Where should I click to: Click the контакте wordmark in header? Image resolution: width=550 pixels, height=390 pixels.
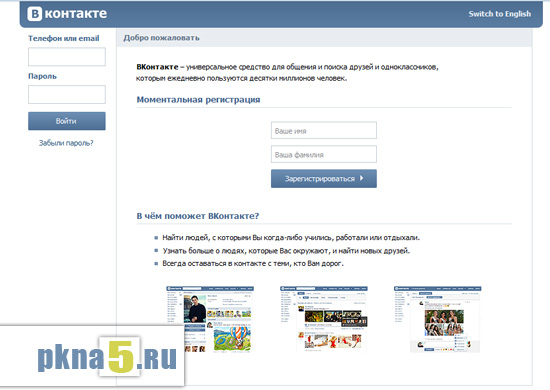(76, 14)
